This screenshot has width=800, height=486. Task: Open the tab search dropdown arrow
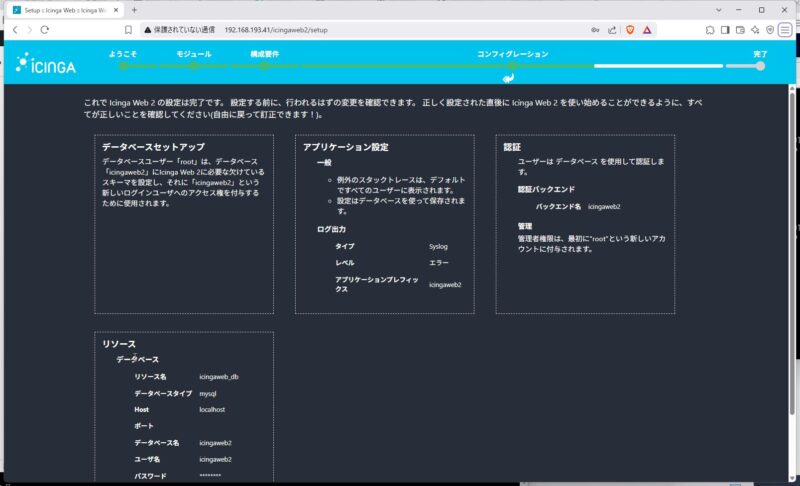pos(718,10)
